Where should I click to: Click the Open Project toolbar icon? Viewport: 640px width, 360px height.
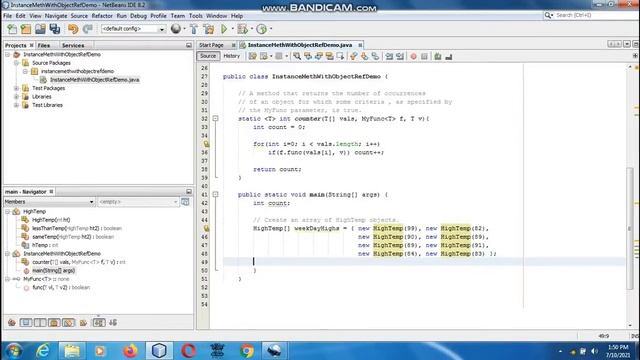click(40, 29)
